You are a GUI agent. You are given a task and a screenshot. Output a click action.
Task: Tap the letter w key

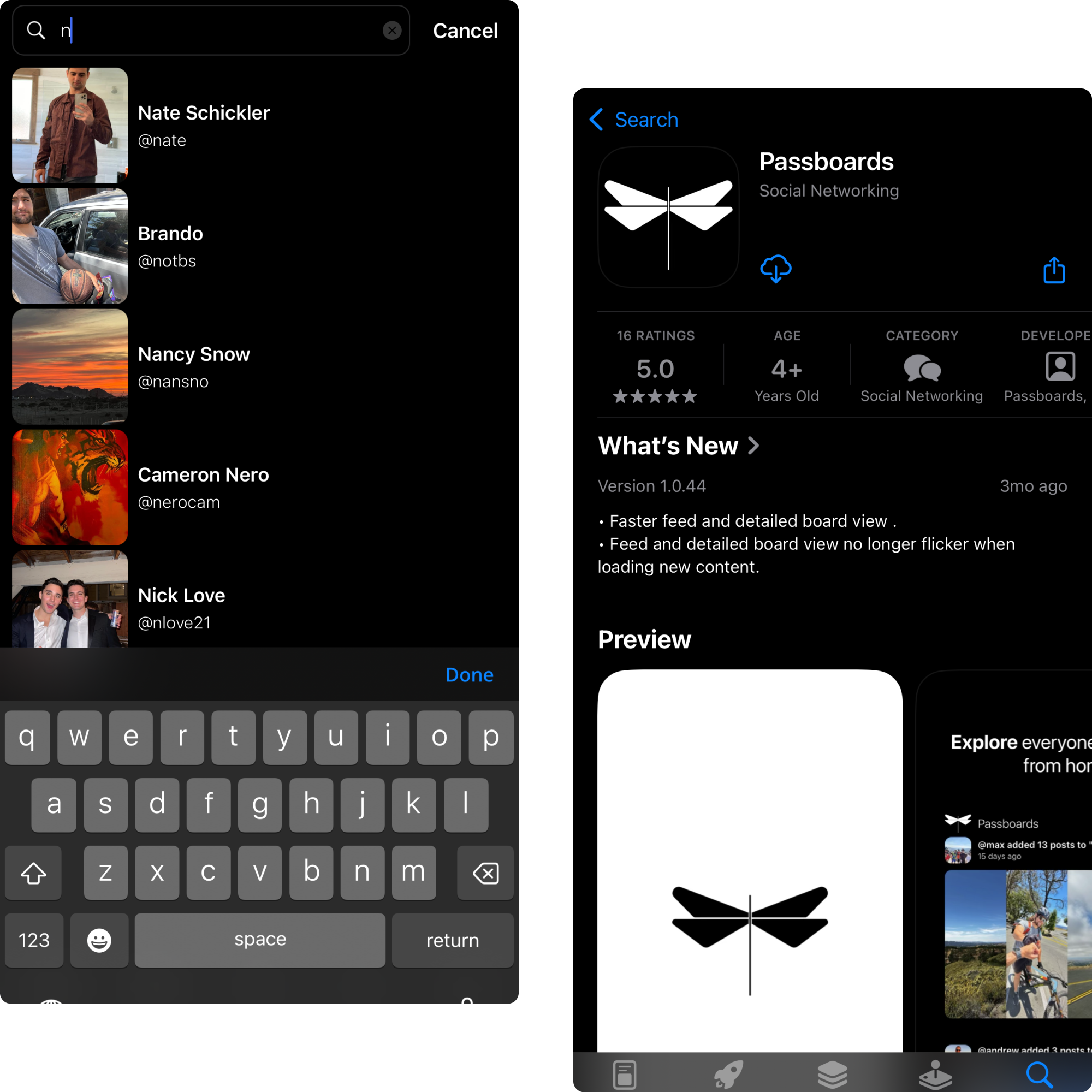click(79, 737)
